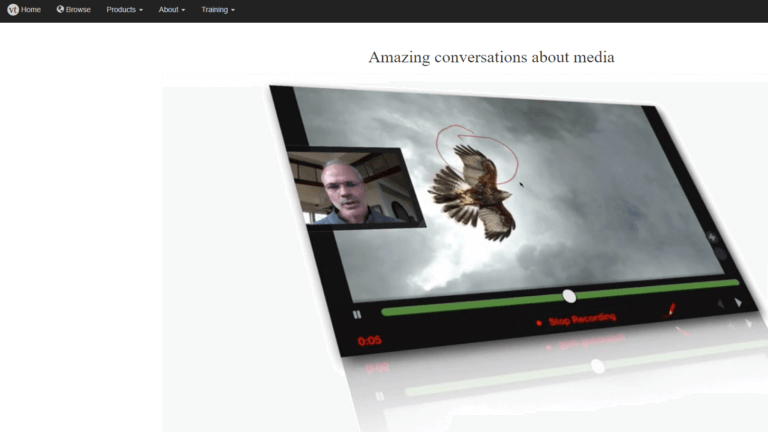Viewport: 768px width, 432px height.
Task: Expand the Training dropdown menu
Action: pos(217,10)
